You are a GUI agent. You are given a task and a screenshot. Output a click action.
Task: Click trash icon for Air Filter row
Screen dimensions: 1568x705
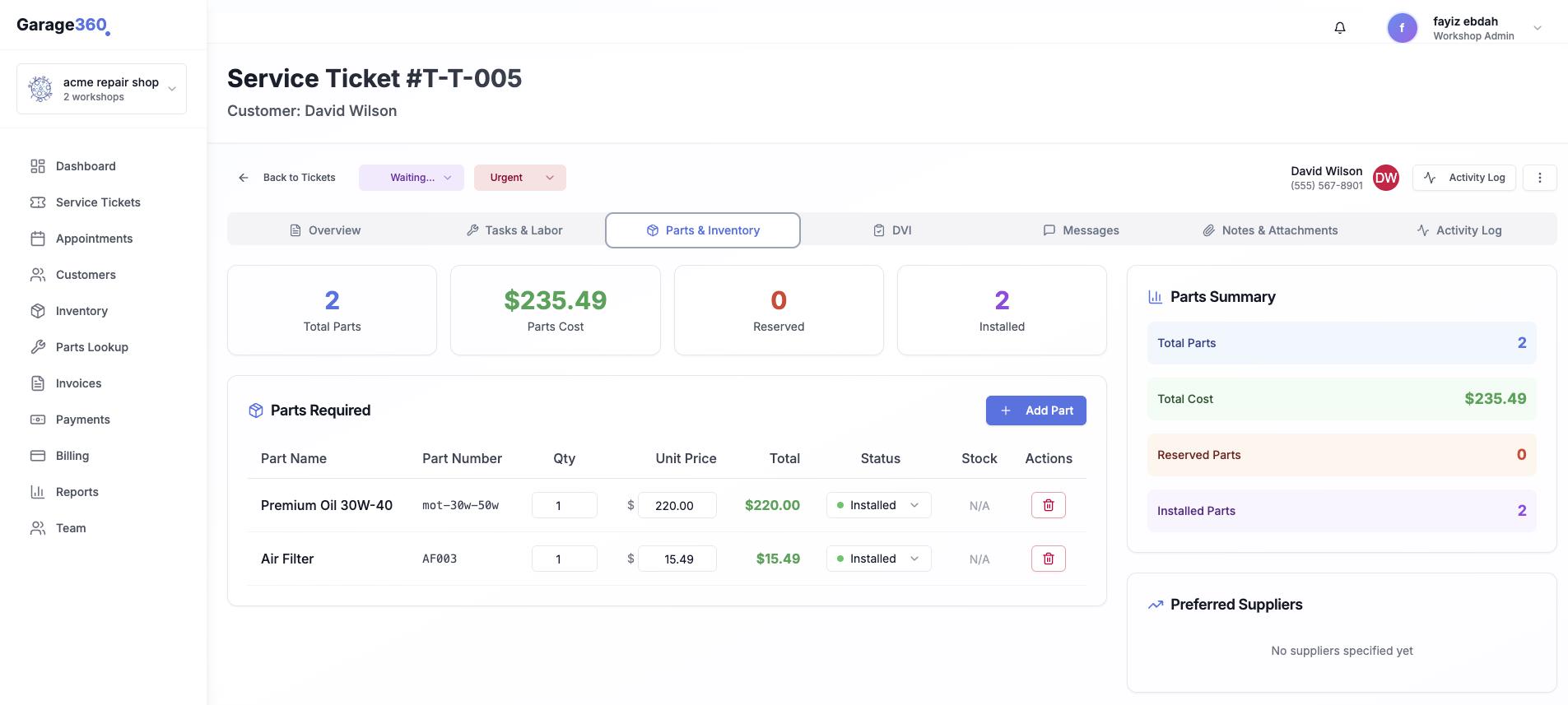click(x=1048, y=559)
